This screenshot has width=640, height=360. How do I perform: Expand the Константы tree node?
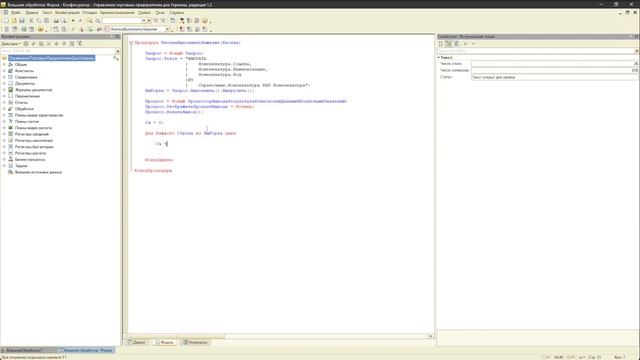[4, 71]
